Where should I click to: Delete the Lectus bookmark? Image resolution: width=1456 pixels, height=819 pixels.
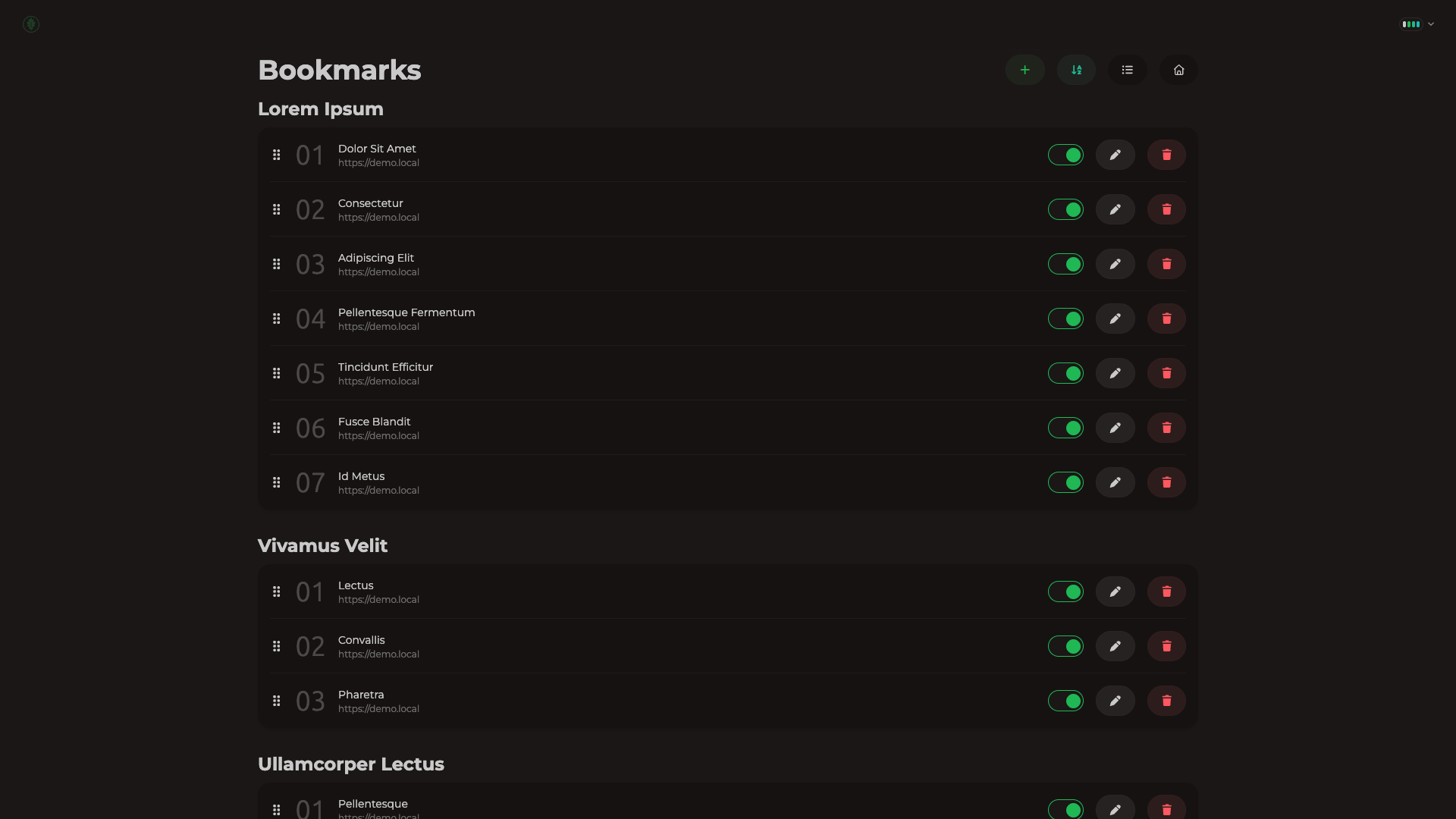click(x=1166, y=591)
